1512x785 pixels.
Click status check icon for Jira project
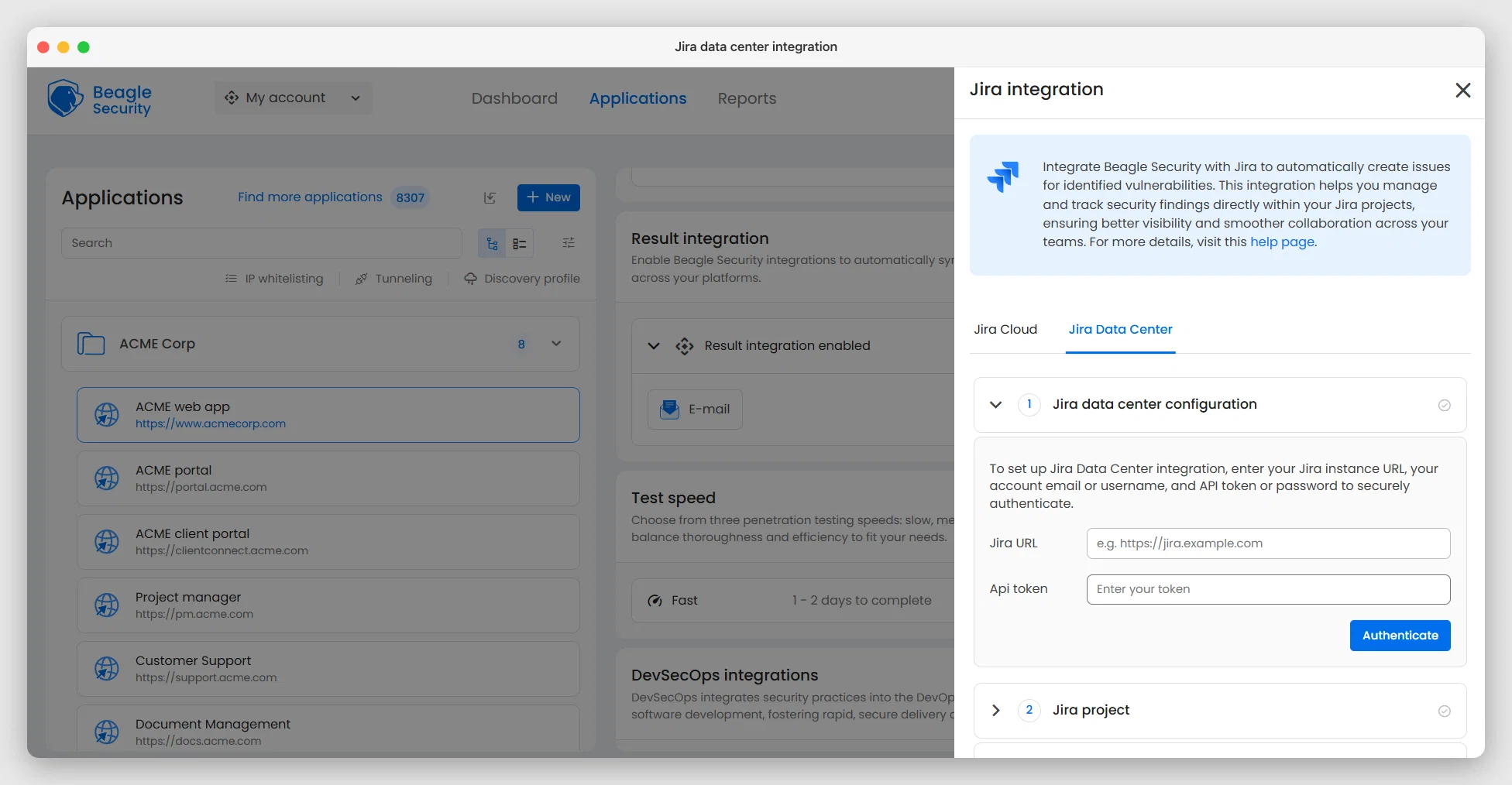coord(1445,711)
